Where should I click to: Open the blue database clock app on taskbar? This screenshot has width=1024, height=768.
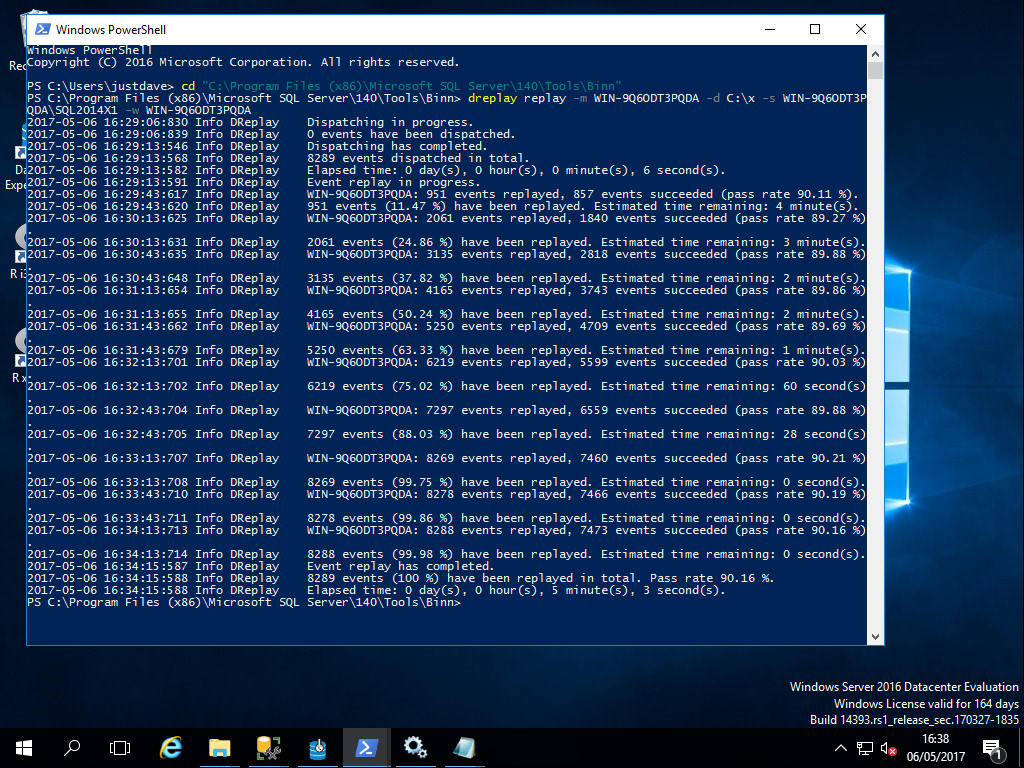click(317, 747)
